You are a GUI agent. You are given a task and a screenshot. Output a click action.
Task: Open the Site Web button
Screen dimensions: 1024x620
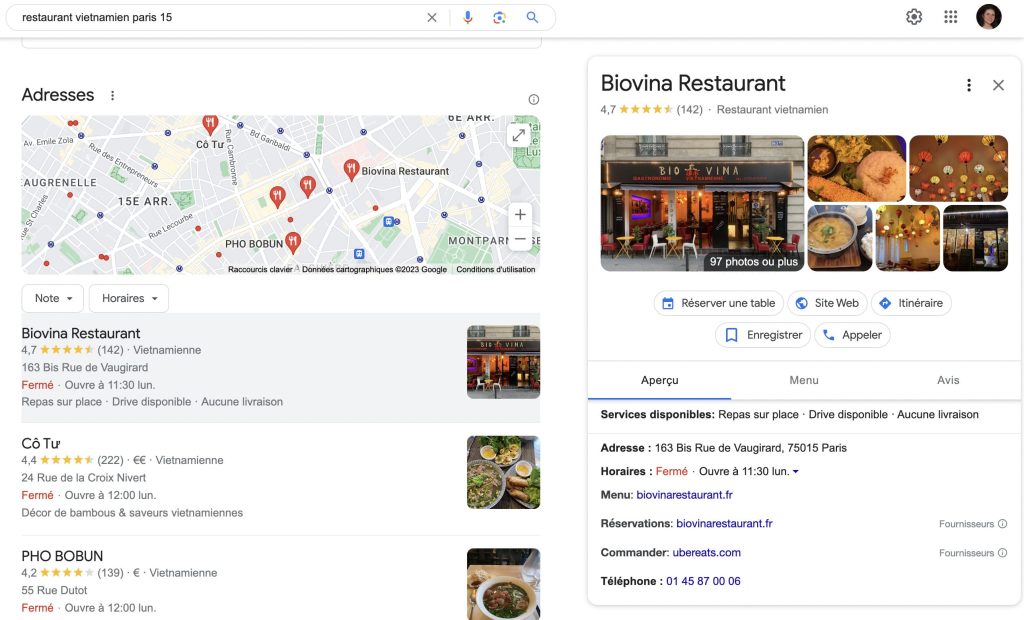pos(827,303)
